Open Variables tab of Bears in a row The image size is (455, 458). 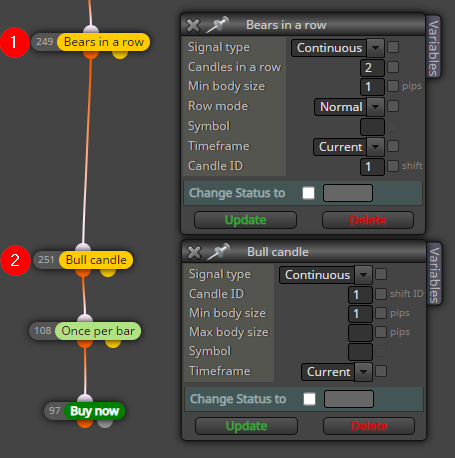pos(433,48)
